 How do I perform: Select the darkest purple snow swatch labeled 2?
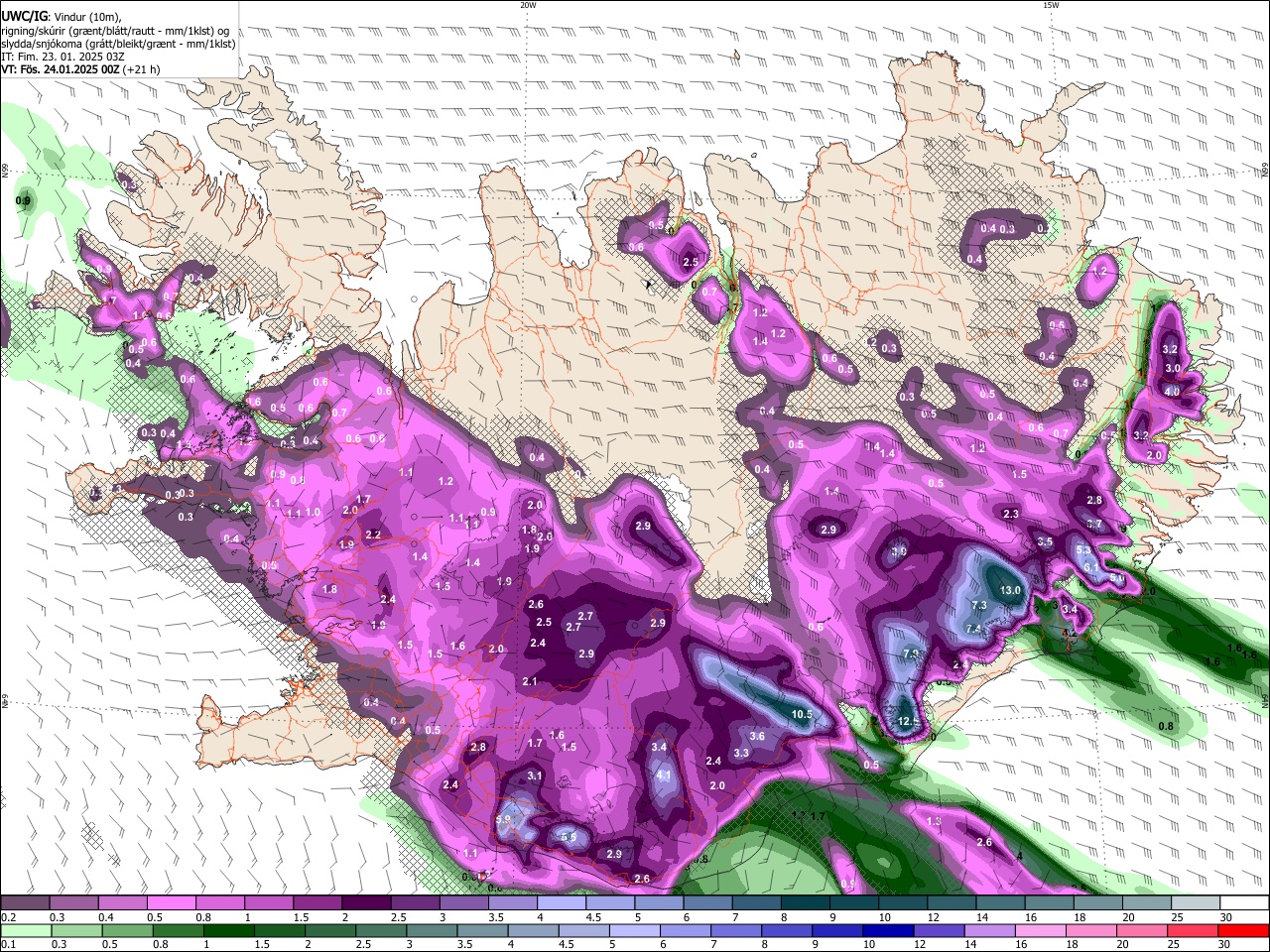[365, 902]
